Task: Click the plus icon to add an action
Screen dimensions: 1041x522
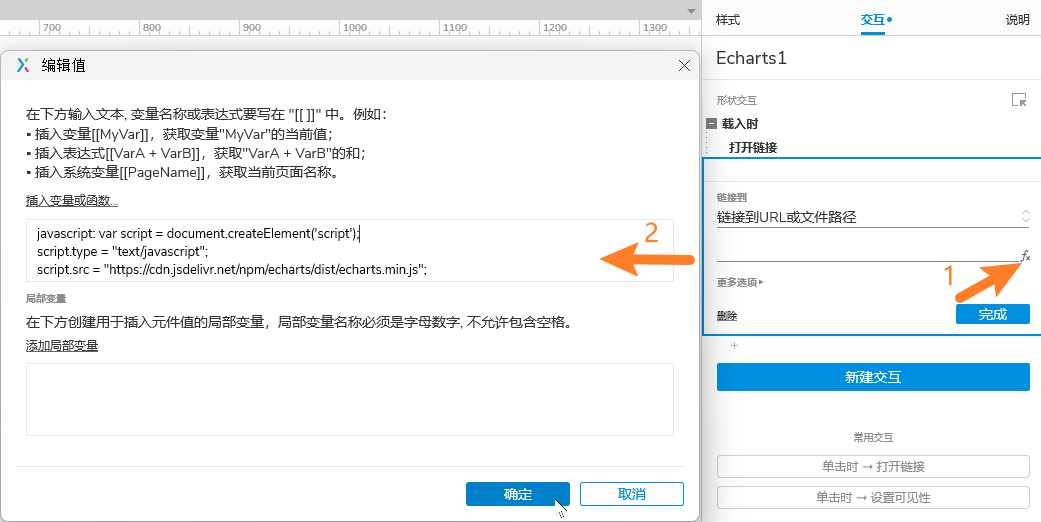Action: click(734, 346)
